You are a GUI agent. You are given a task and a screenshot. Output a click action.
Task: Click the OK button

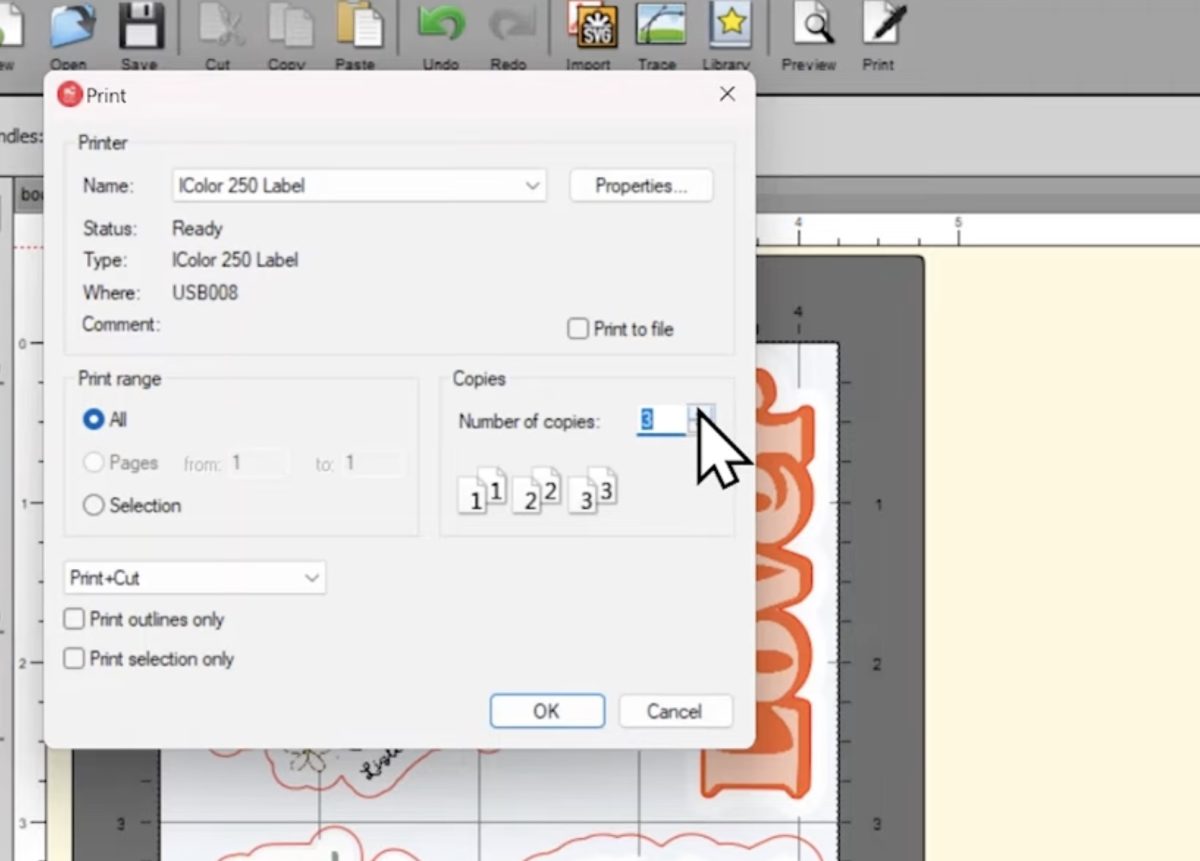pos(547,711)
